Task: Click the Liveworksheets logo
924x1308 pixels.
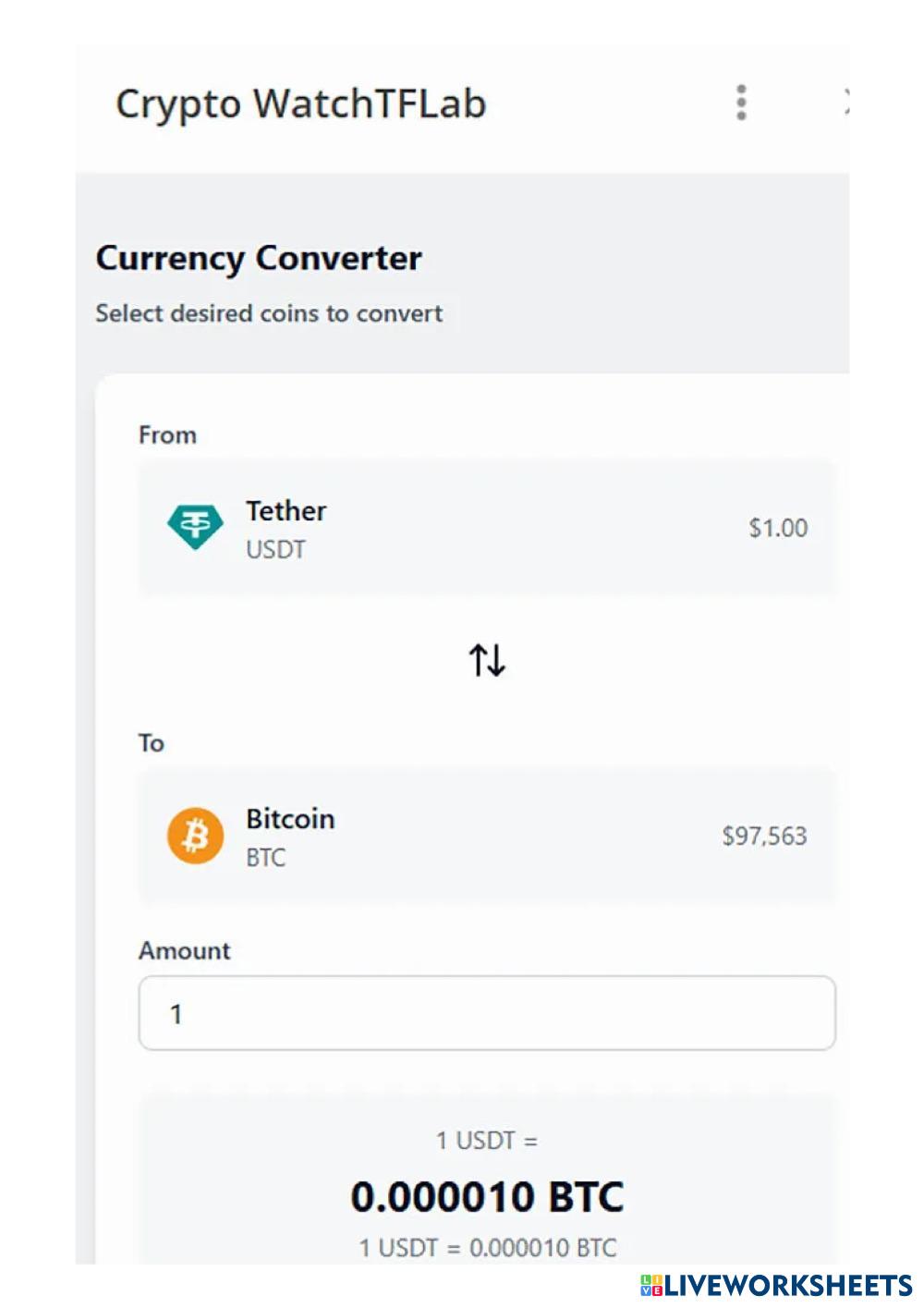Action: (776, 1285)
